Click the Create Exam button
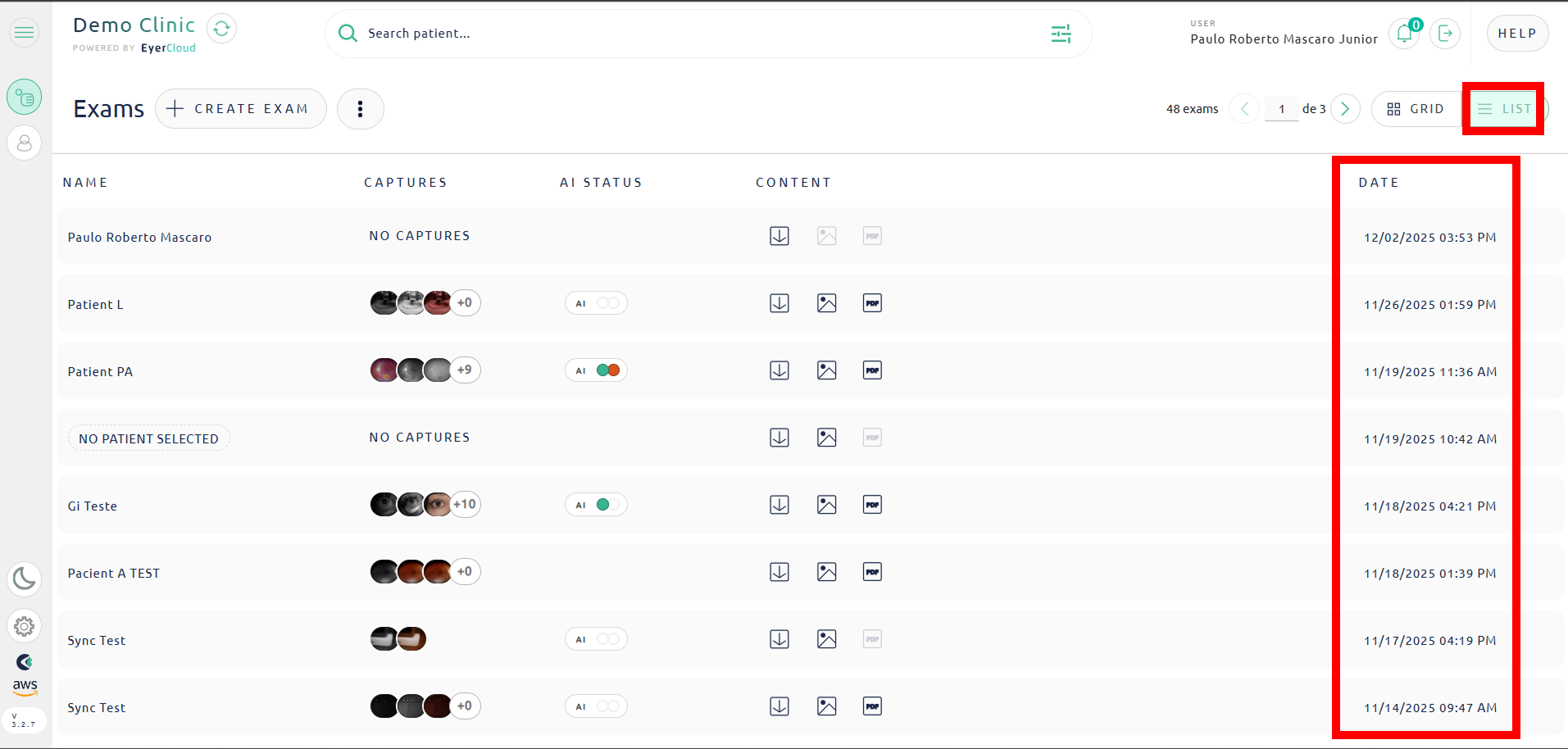 [240, 109]
